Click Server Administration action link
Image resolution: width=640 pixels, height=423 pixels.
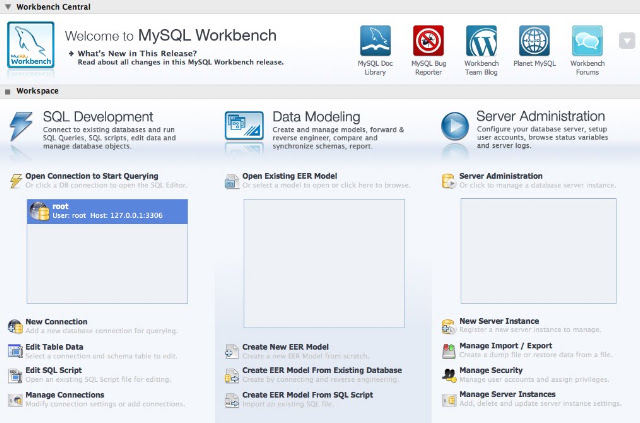[501, 176]
